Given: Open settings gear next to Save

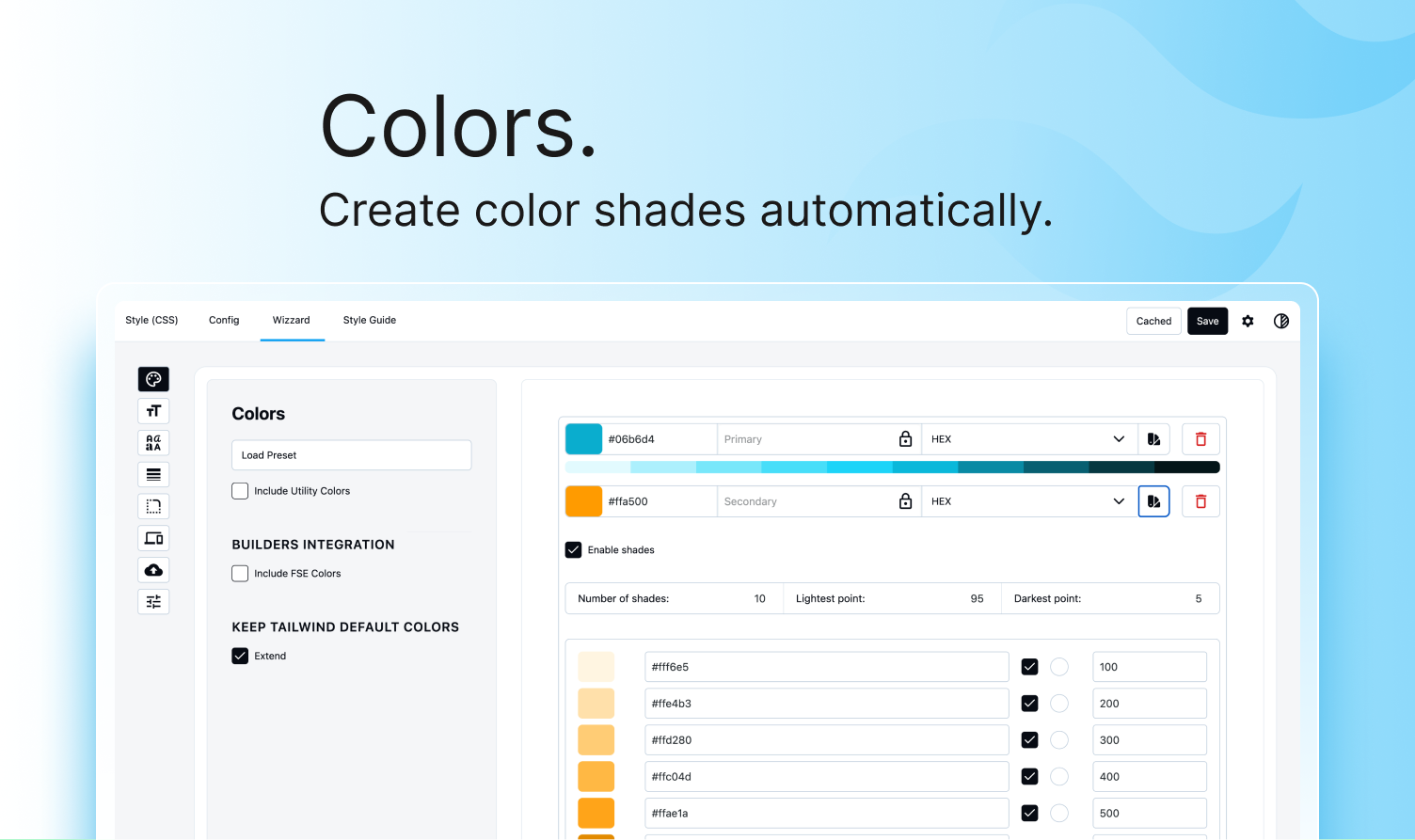Looking at the screenshot, I should point(1248,321).
